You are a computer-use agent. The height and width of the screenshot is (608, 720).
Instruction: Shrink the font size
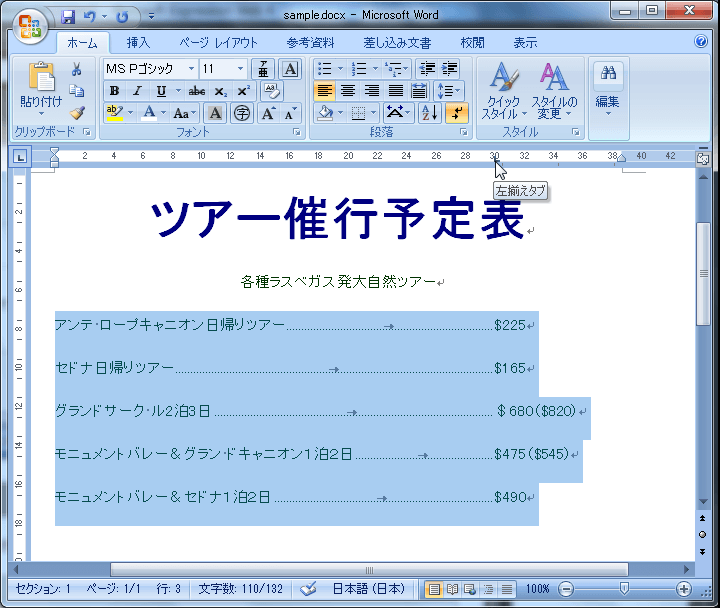click(x=291, y=113)
